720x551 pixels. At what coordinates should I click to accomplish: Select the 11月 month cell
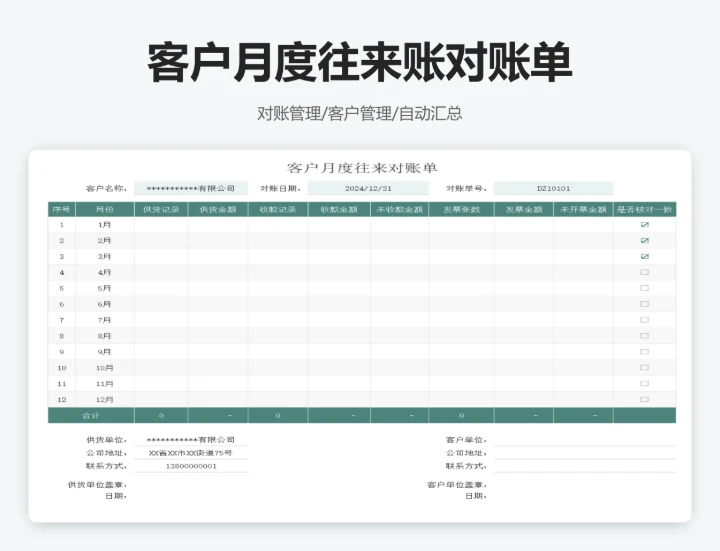[x=105, y=383]
